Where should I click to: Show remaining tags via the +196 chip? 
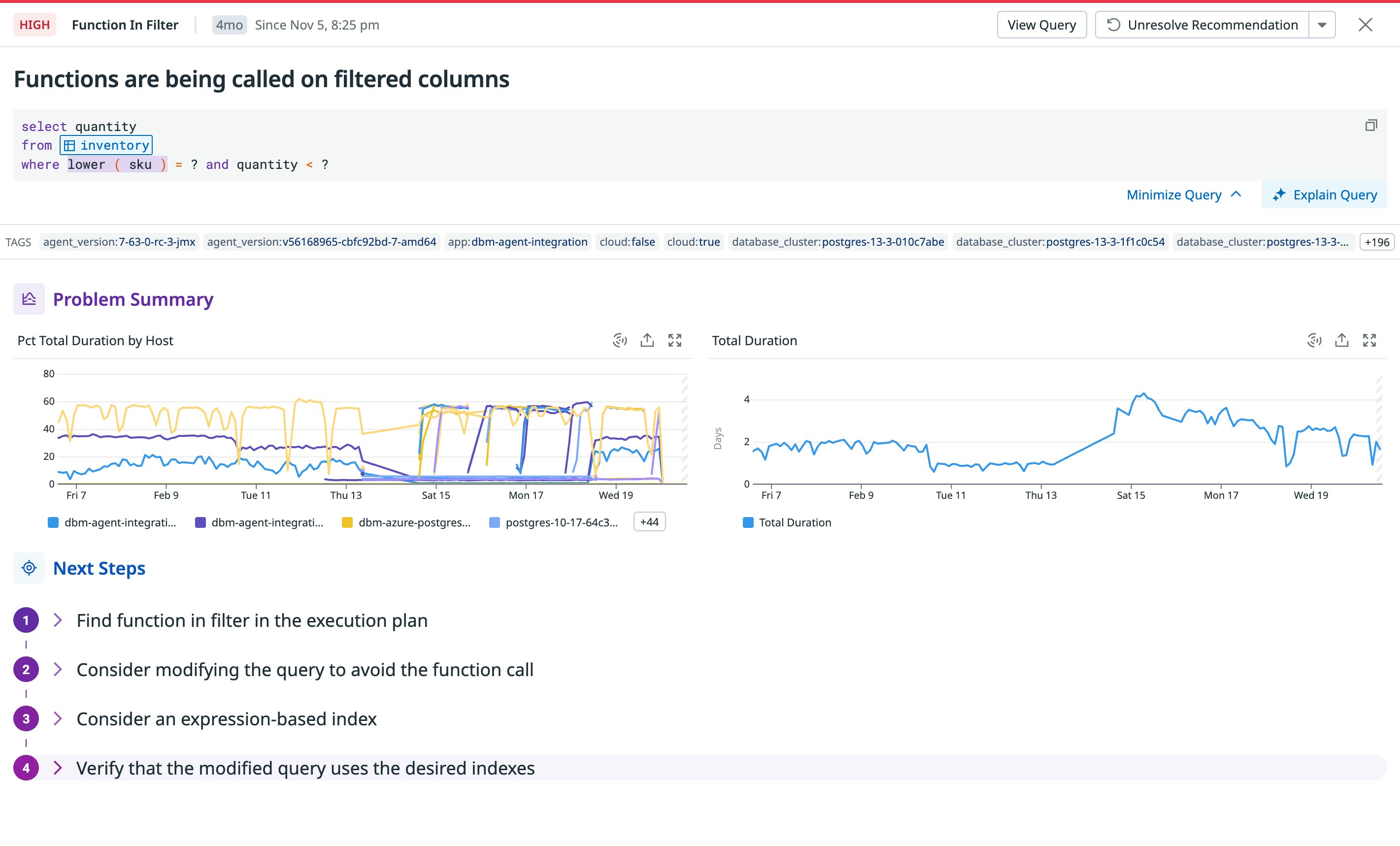[1377, 241]
